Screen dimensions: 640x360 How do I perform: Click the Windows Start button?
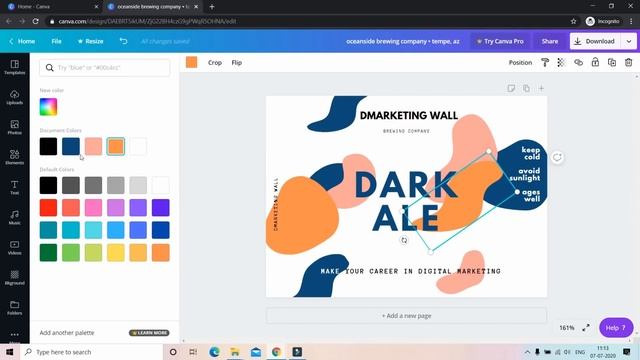pyautogui.click(x=10, y=352)
